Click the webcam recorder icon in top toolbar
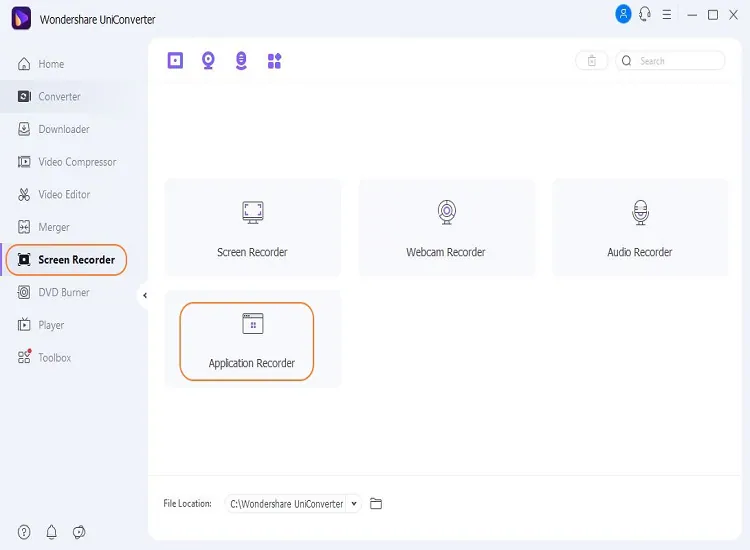750x550 pixels. point(208,61)
